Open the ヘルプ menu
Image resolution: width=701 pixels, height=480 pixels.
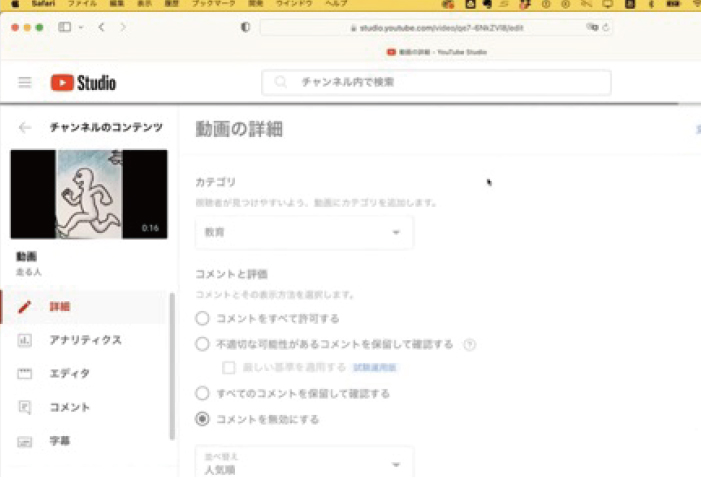click(336, 4)
